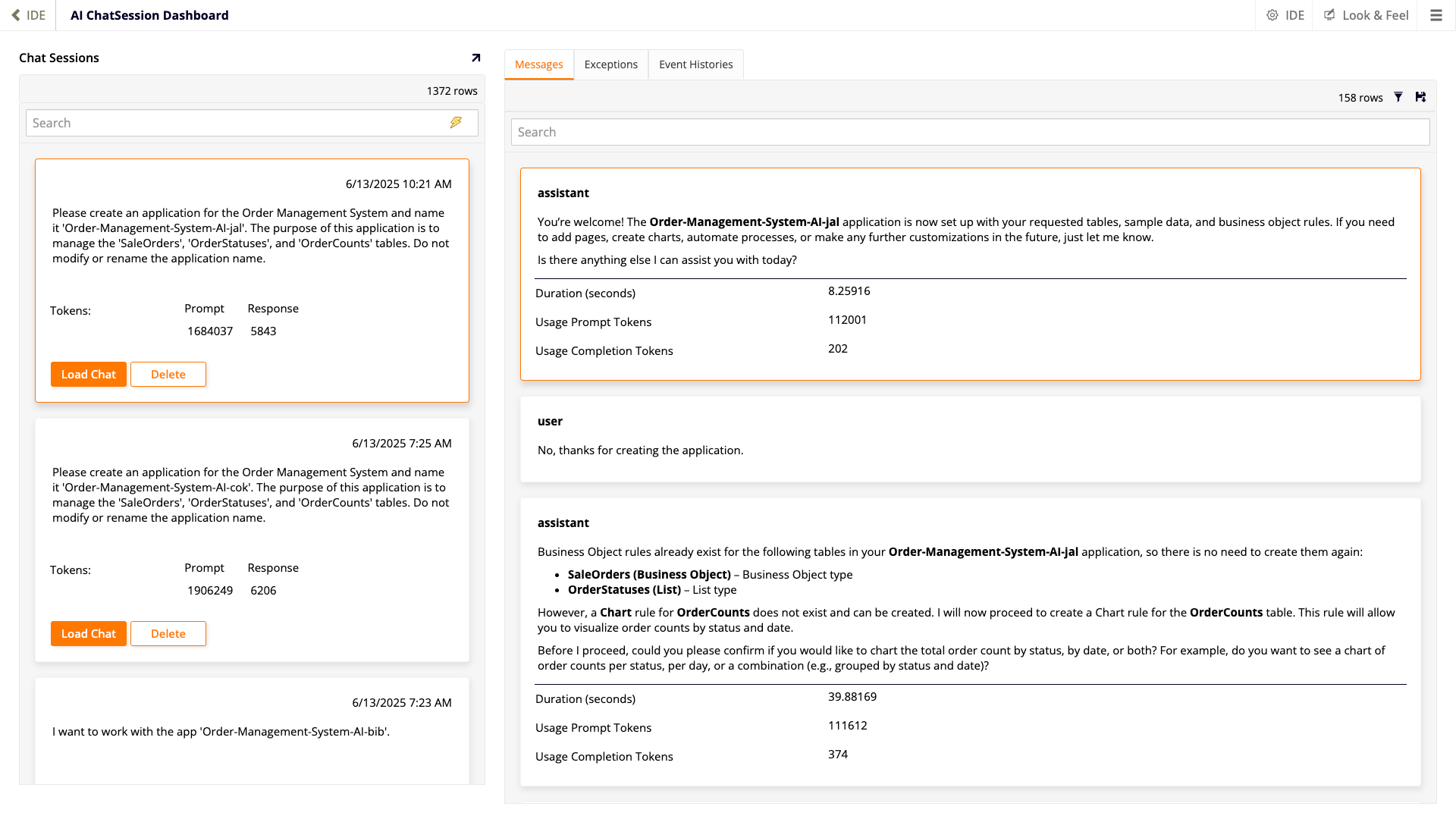Click the user message saying no thanks
The width and height of the screenshot is (1456, 819).
point(971,440)
